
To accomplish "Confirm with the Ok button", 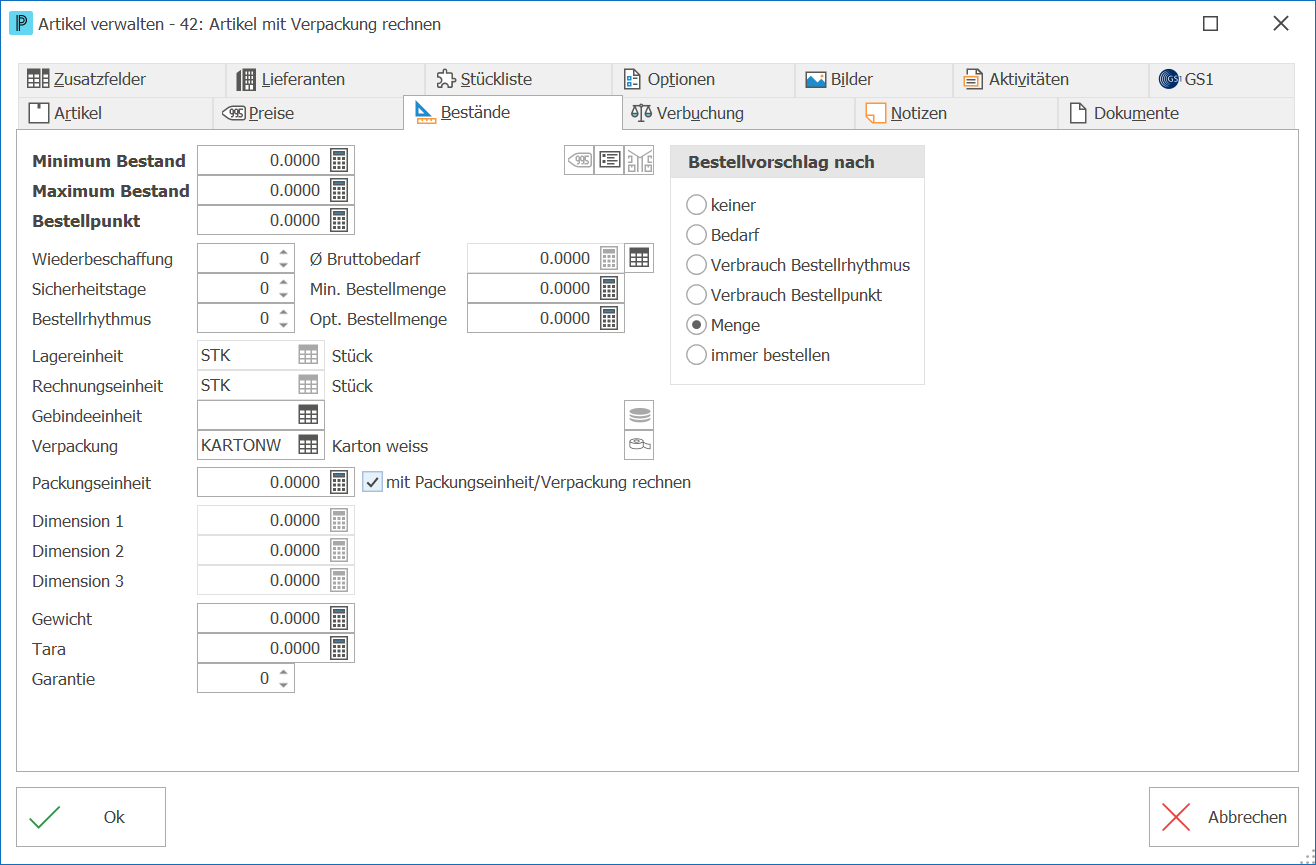I will point(91,817).
